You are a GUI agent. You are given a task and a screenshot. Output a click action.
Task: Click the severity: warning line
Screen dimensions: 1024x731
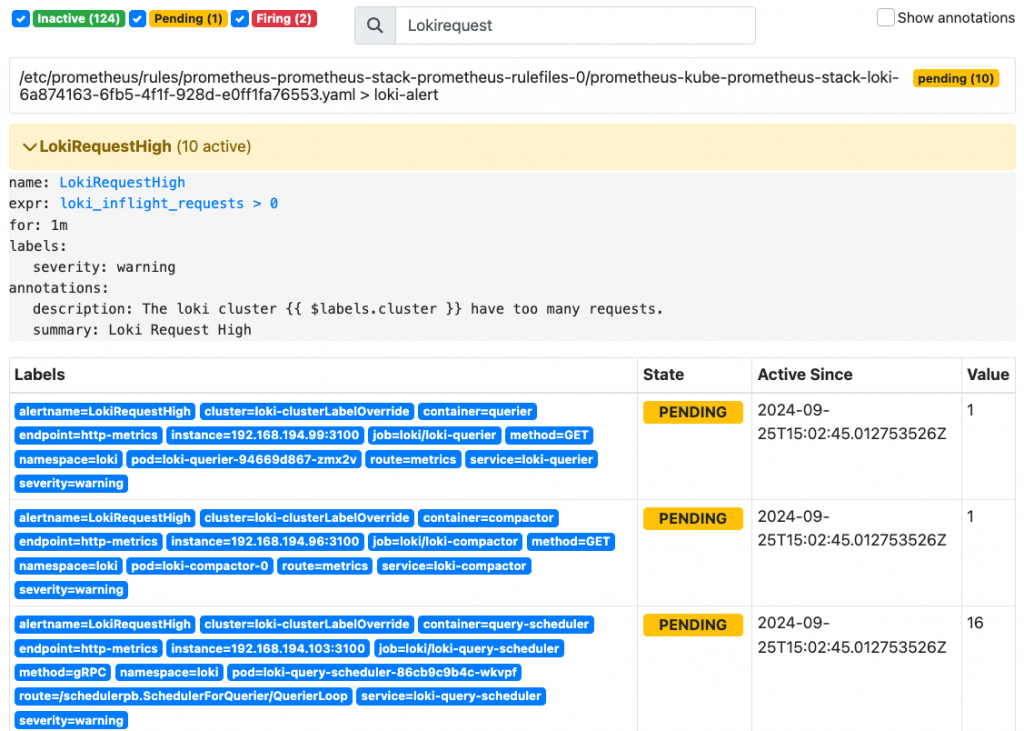click(104, 267)
